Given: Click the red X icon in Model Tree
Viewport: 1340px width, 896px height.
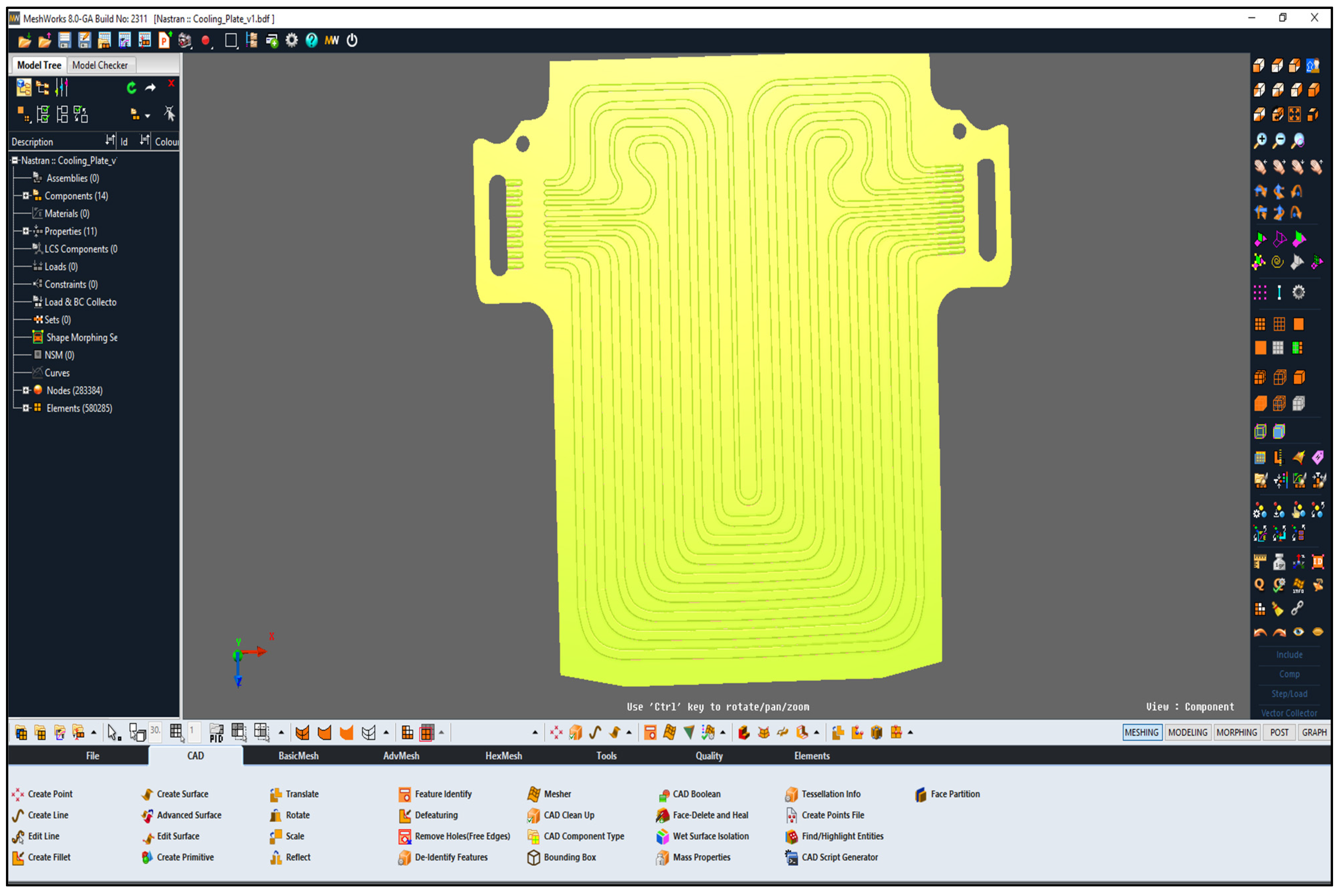Looking at the screenshot, I should 171,84.
